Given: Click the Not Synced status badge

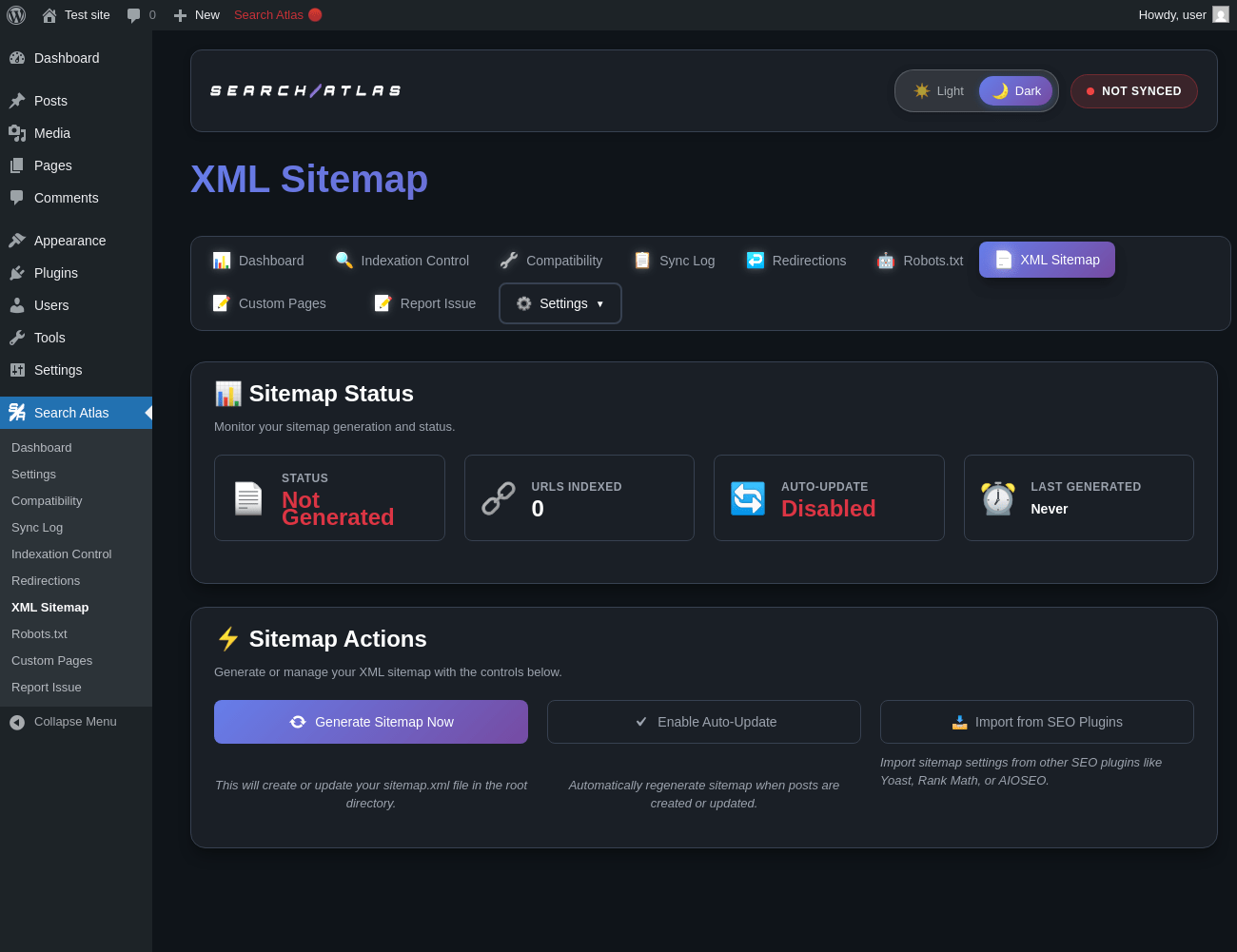Looking at the screenshot, I should 1134,91.
